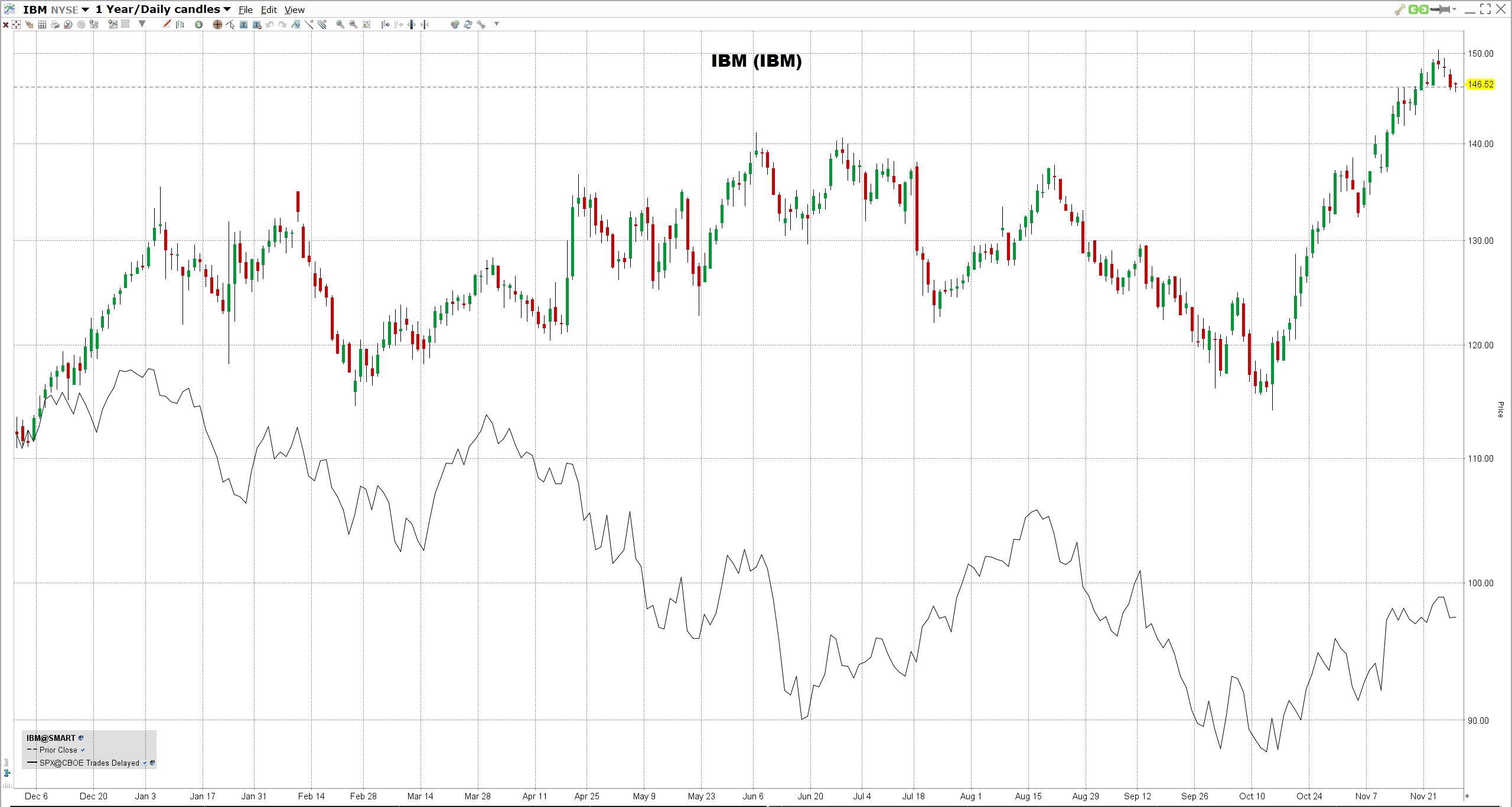Click the chart window icon beside IBM
The image size is (1512, 807).
pos(9,9)
